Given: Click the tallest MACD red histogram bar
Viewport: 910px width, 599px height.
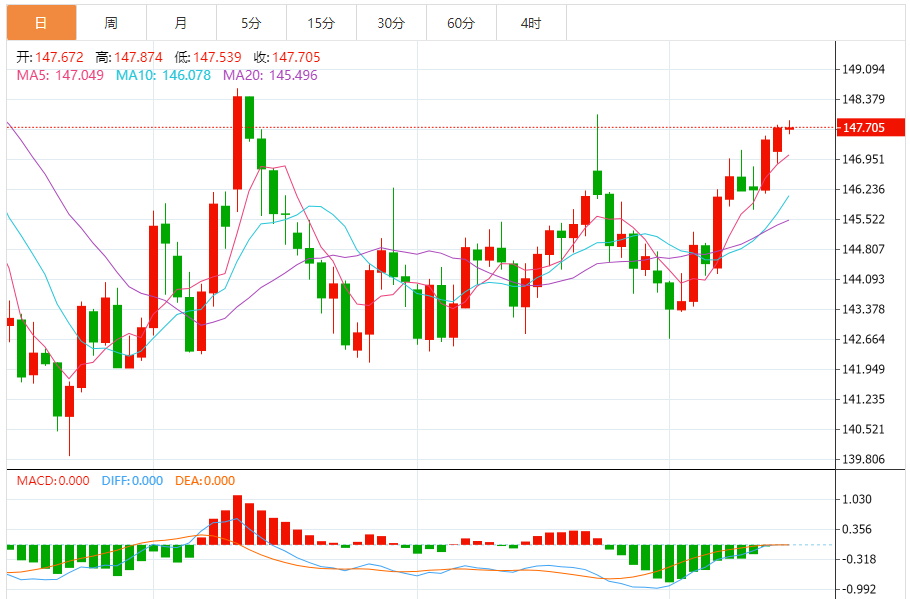Looking at the screenshot, I should tap(237, 519).
